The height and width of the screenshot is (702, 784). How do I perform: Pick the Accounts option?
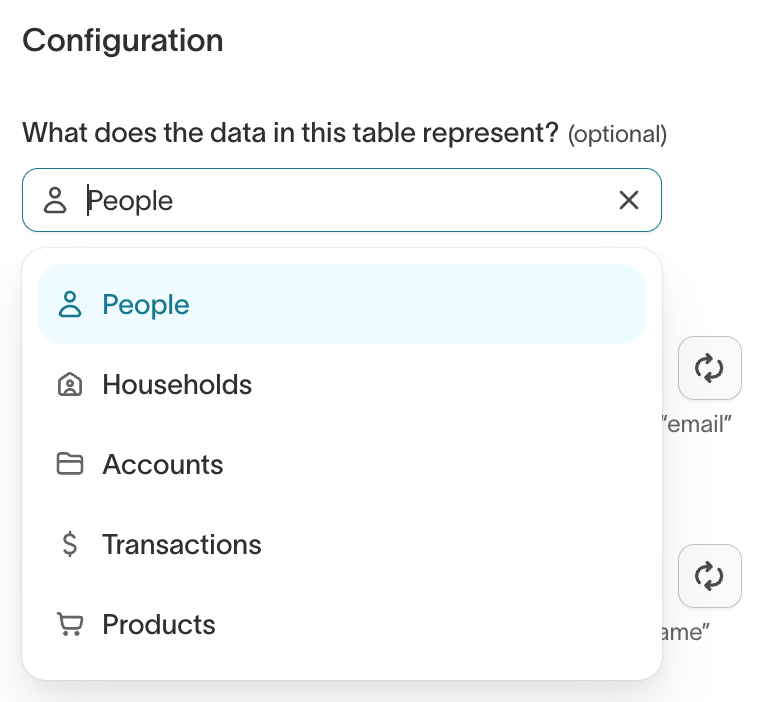point(163,465)
